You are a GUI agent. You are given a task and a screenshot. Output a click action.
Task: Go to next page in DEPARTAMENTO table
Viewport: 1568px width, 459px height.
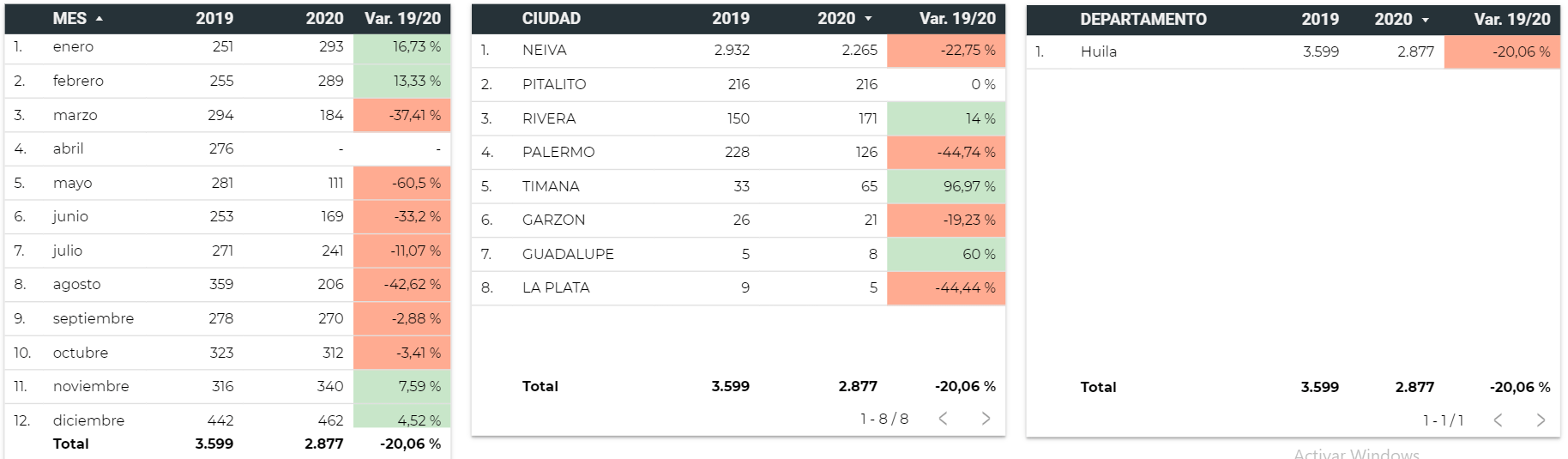(x=1541, y=420)
